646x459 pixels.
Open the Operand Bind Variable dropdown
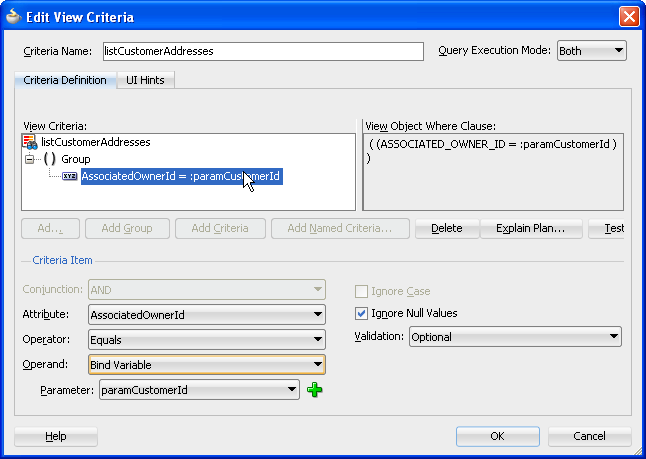click(207, 365)
